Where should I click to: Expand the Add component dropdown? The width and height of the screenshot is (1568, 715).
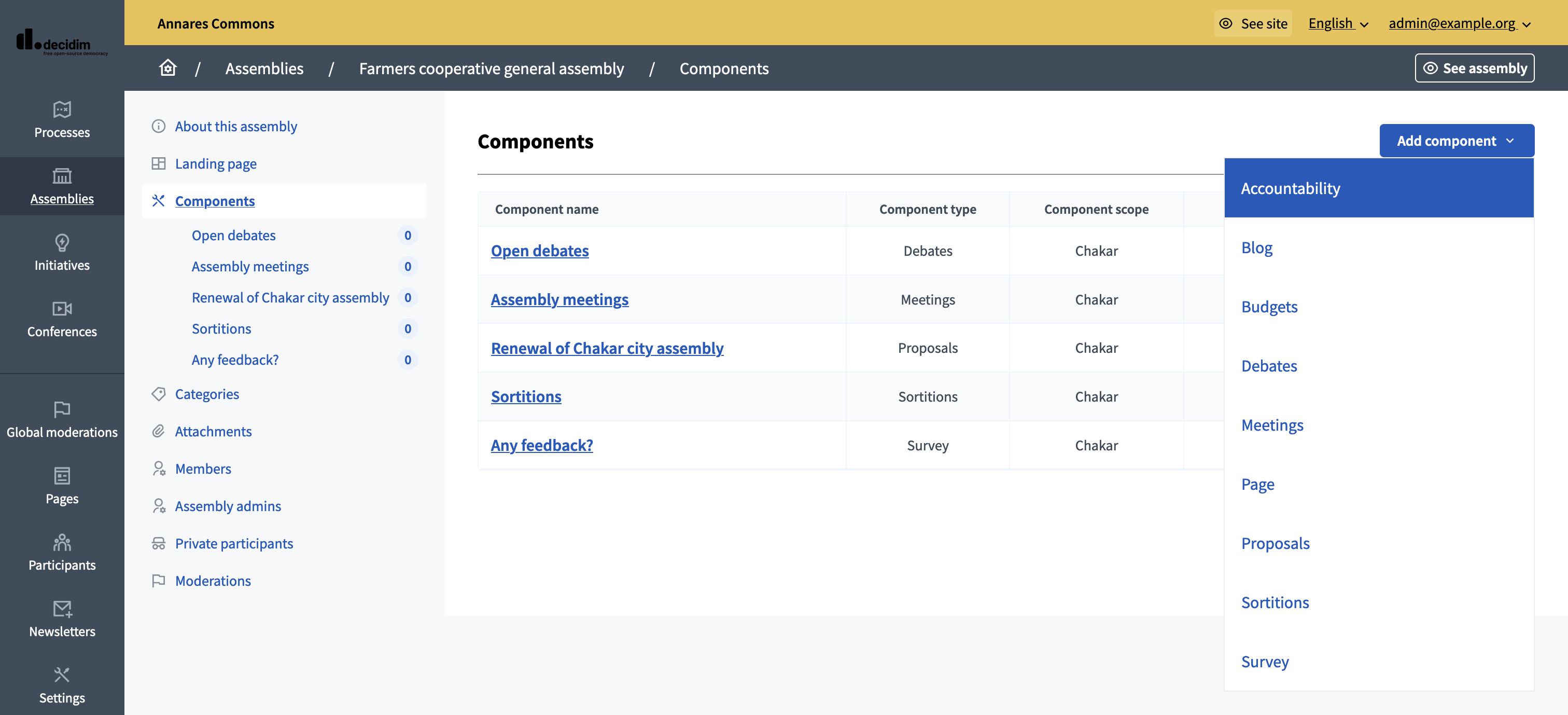click(1456, 140)
